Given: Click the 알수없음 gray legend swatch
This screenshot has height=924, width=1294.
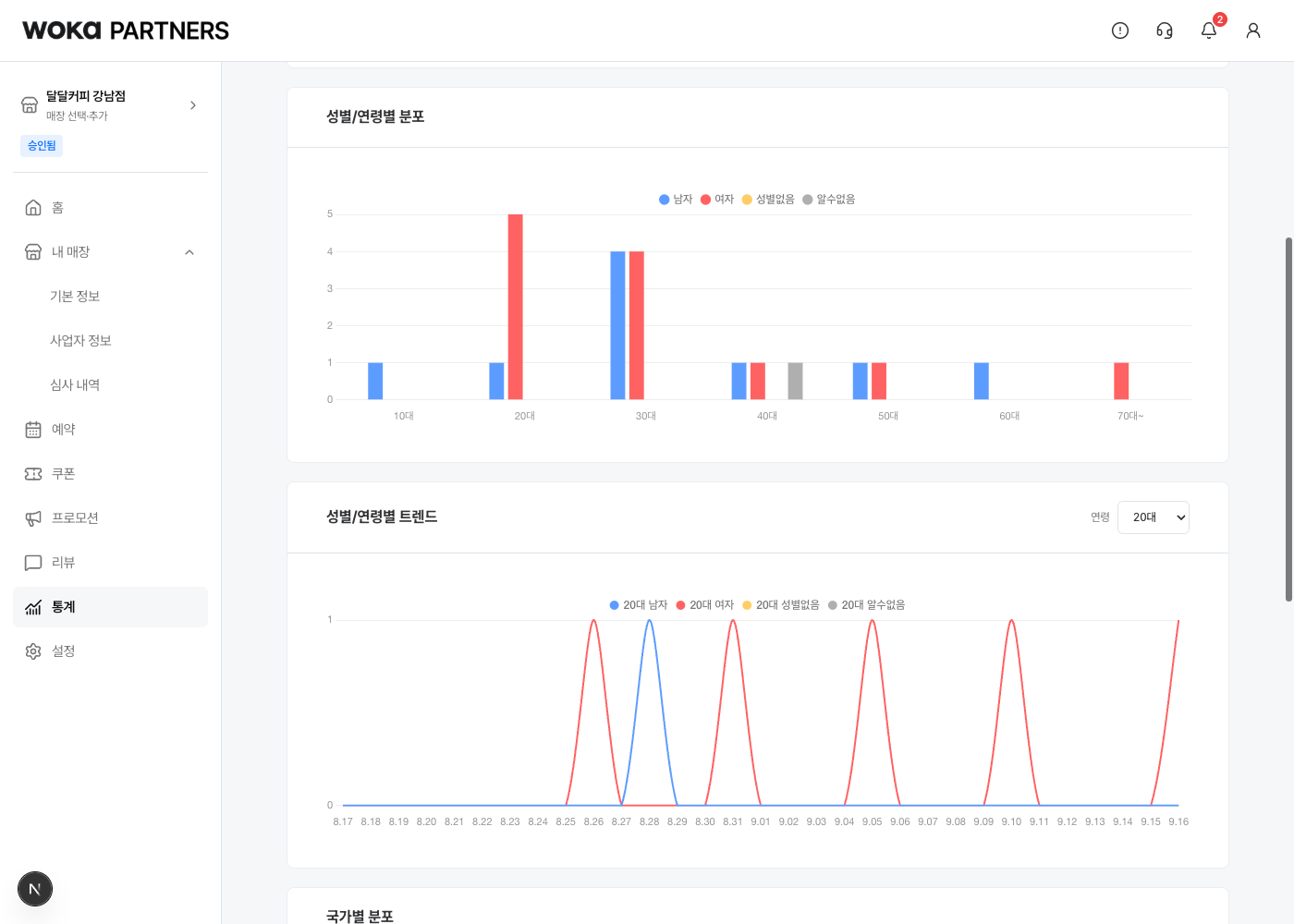Looking at the screenshot, I should coord(808,200).
